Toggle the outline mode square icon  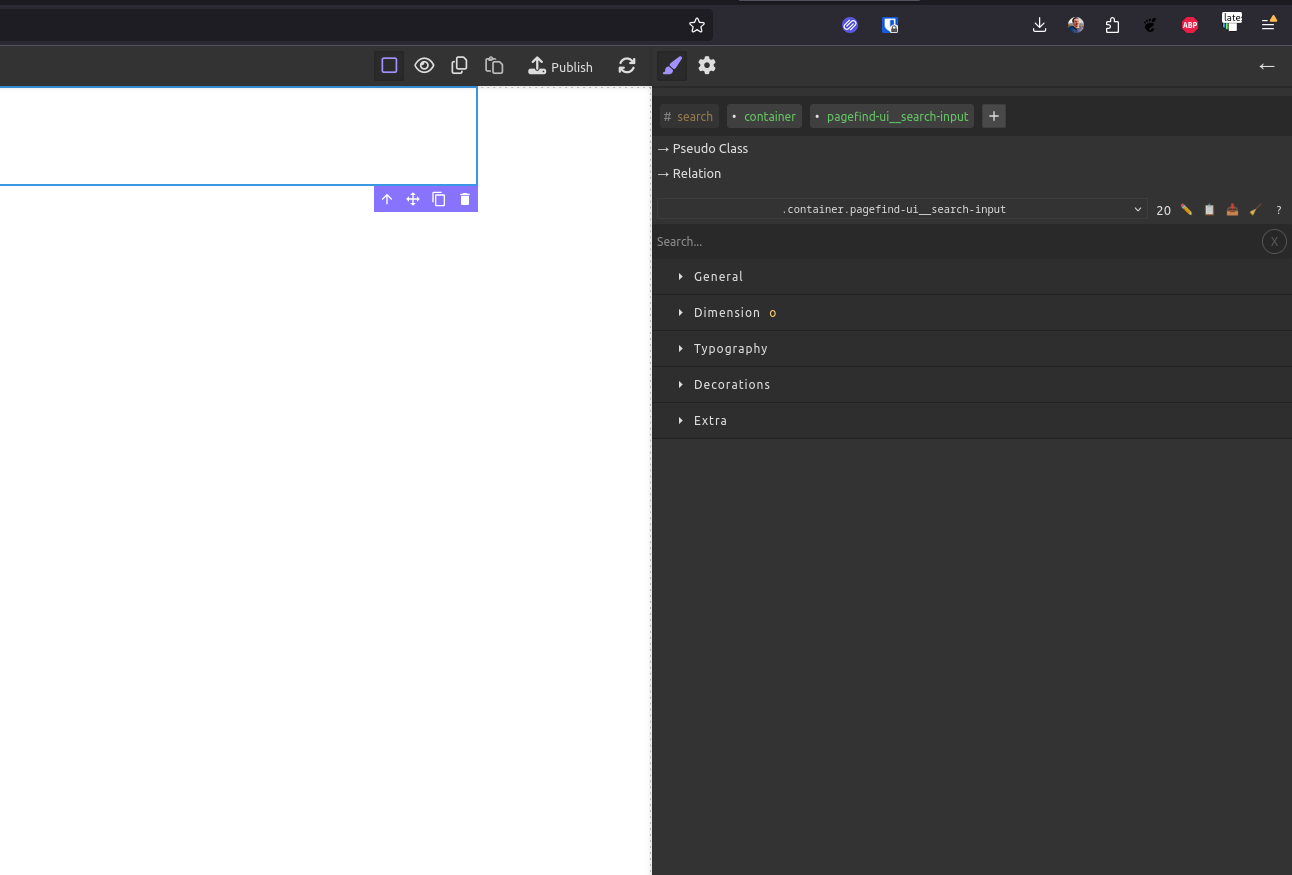click(x=388, y=65)
